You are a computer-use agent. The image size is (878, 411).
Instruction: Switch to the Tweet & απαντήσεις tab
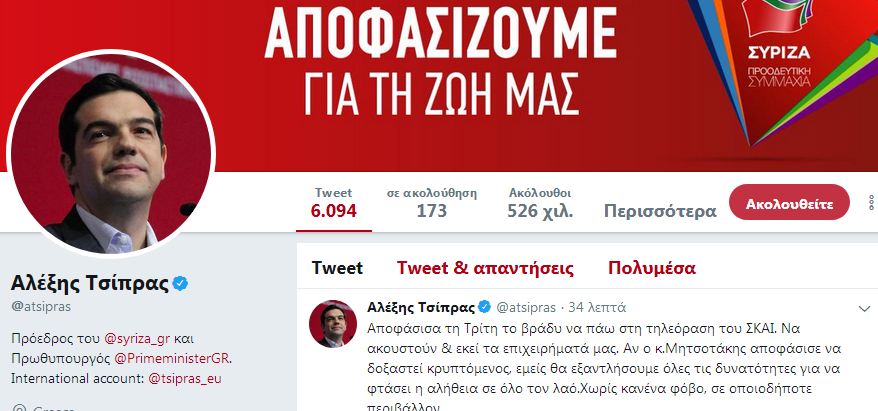point(485,268)
